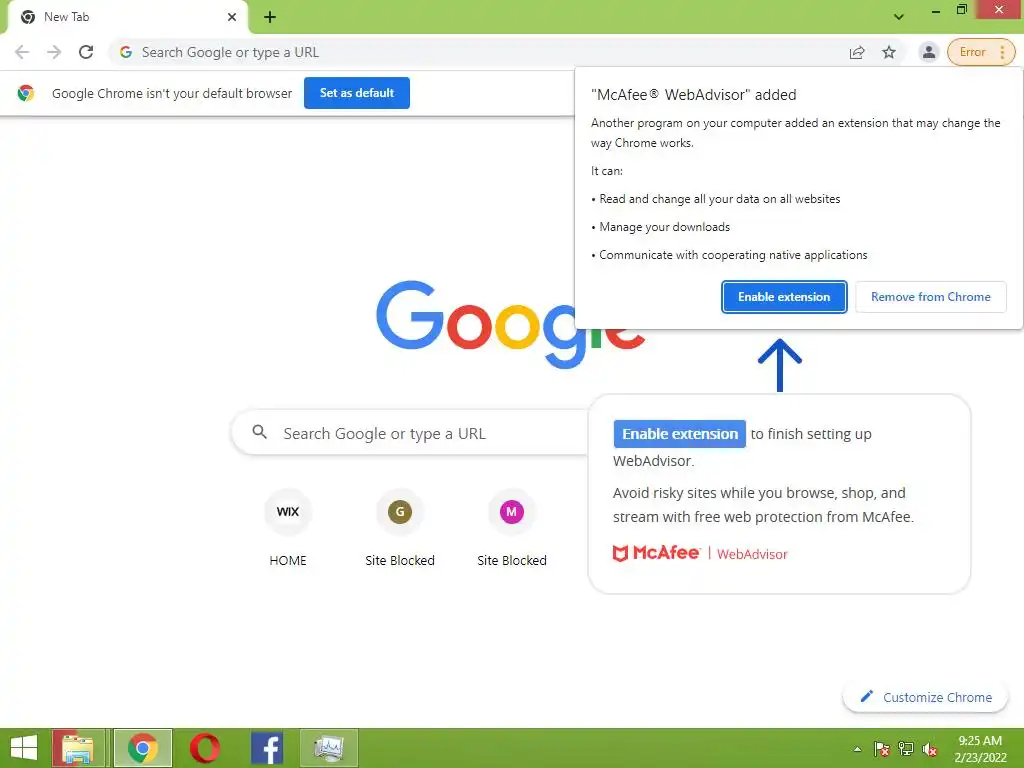Open the WIX HOME shortcut
Image resolution: width=1024 pixels, height=768 pixels.
click(287, 528)
